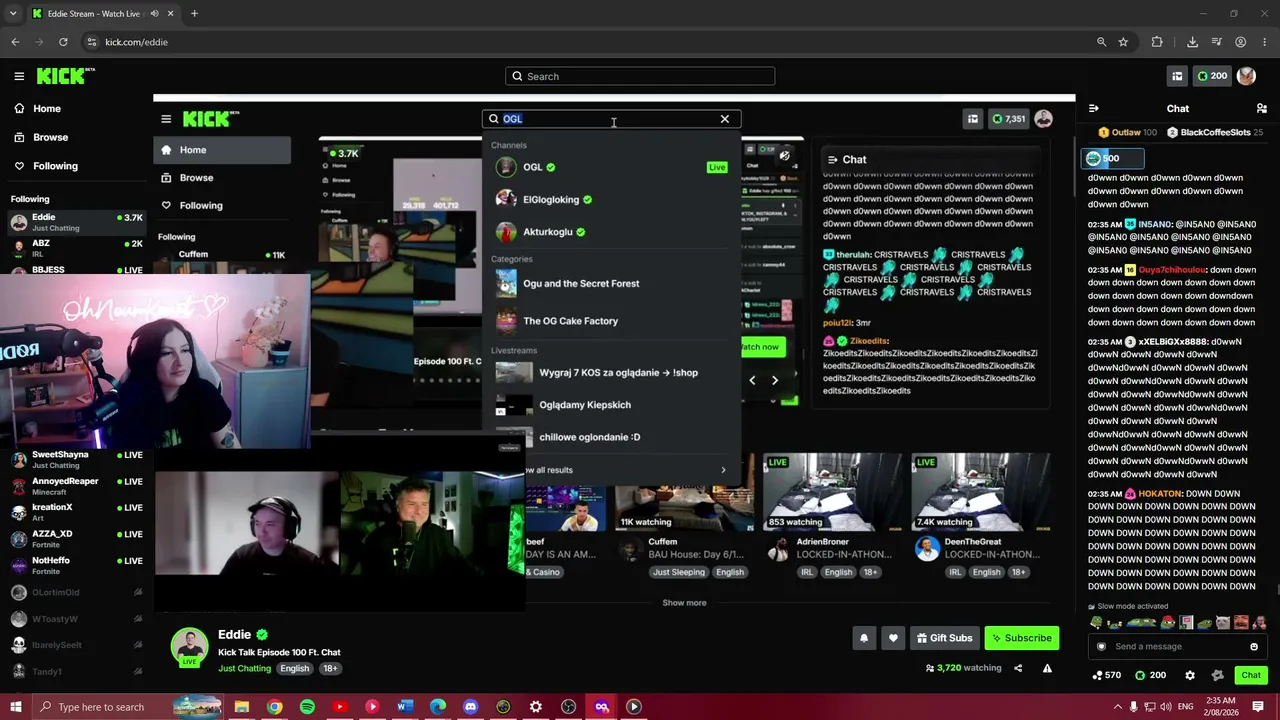
Task: Click Show more under the stream cards
Action: 684,603
